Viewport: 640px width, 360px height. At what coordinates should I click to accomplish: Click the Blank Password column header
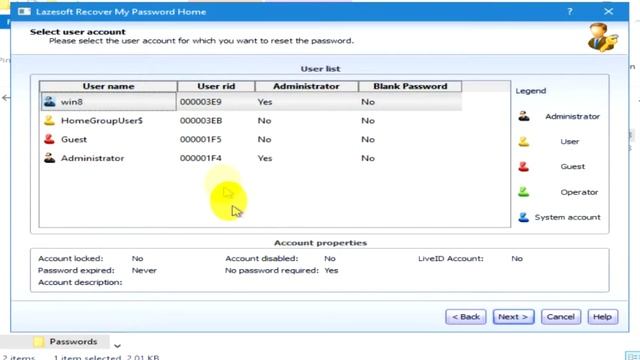point(410,86)
